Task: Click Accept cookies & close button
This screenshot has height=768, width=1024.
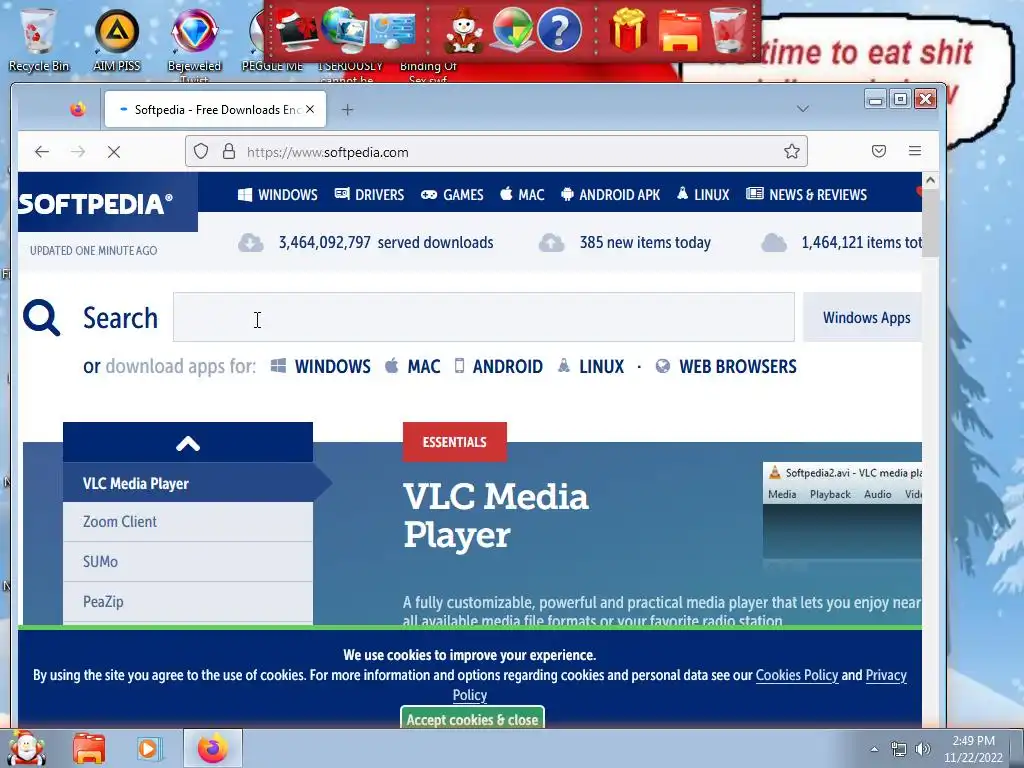Action: (472, 718)
